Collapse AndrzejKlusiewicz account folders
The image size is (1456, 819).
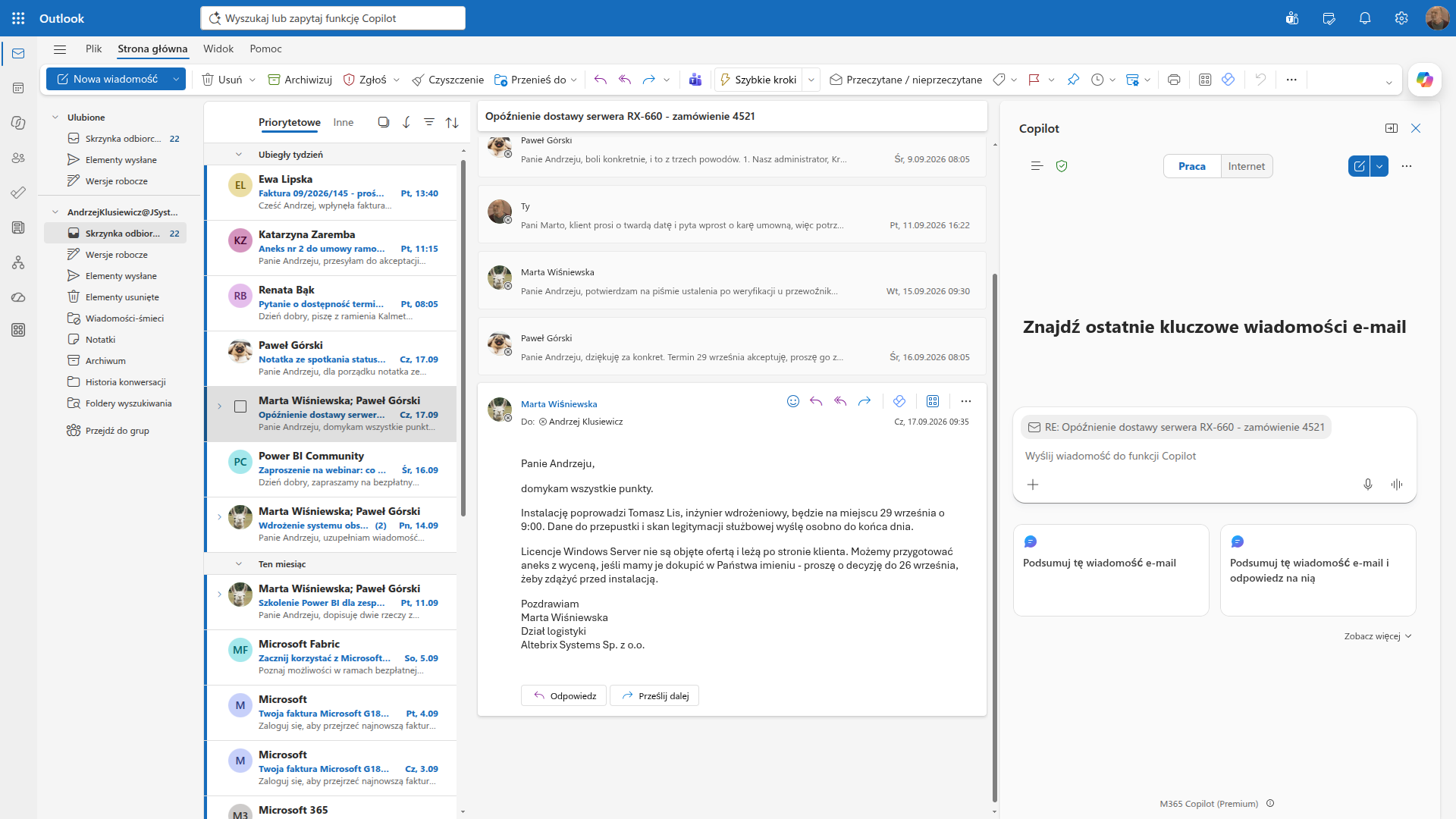pos(55,212)
